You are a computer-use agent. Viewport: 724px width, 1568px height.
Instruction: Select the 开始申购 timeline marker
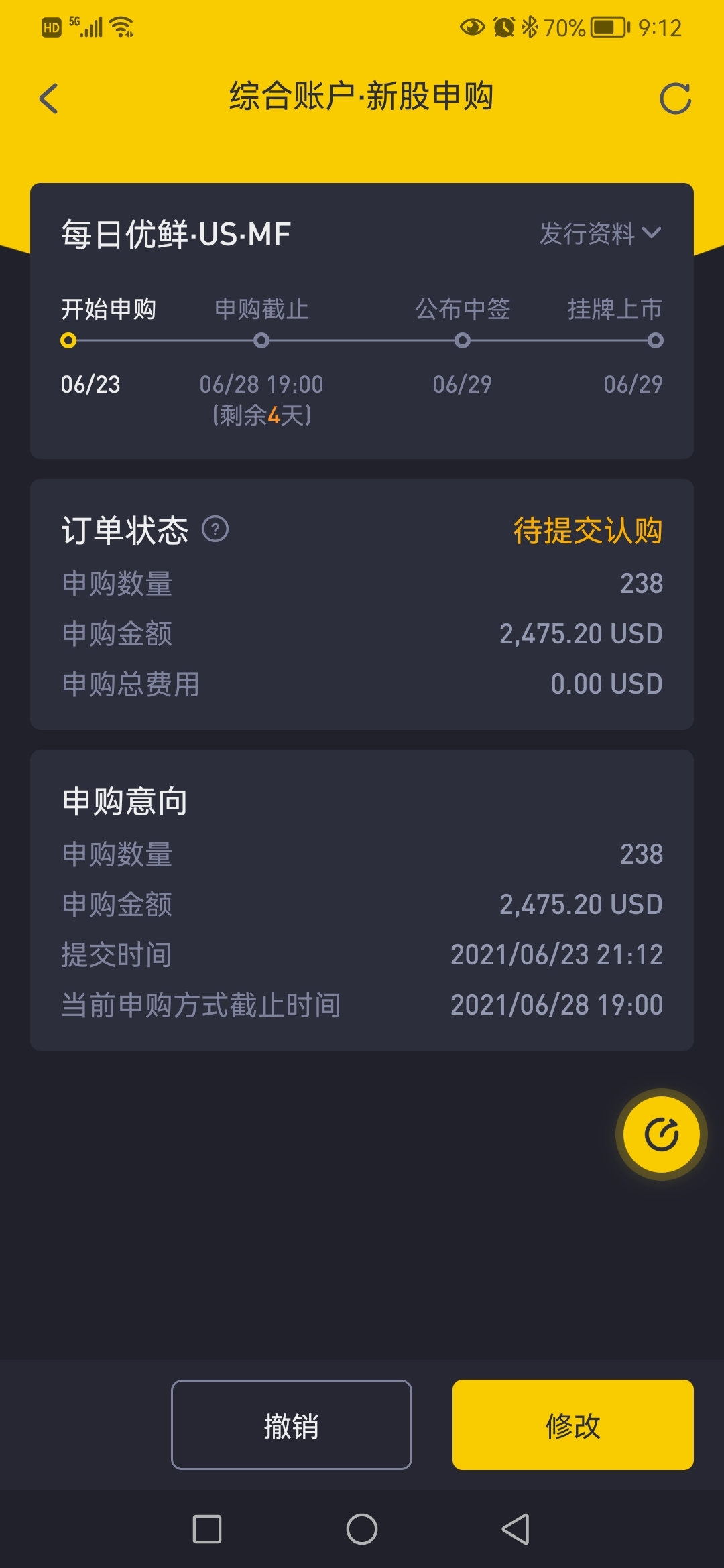68,340
